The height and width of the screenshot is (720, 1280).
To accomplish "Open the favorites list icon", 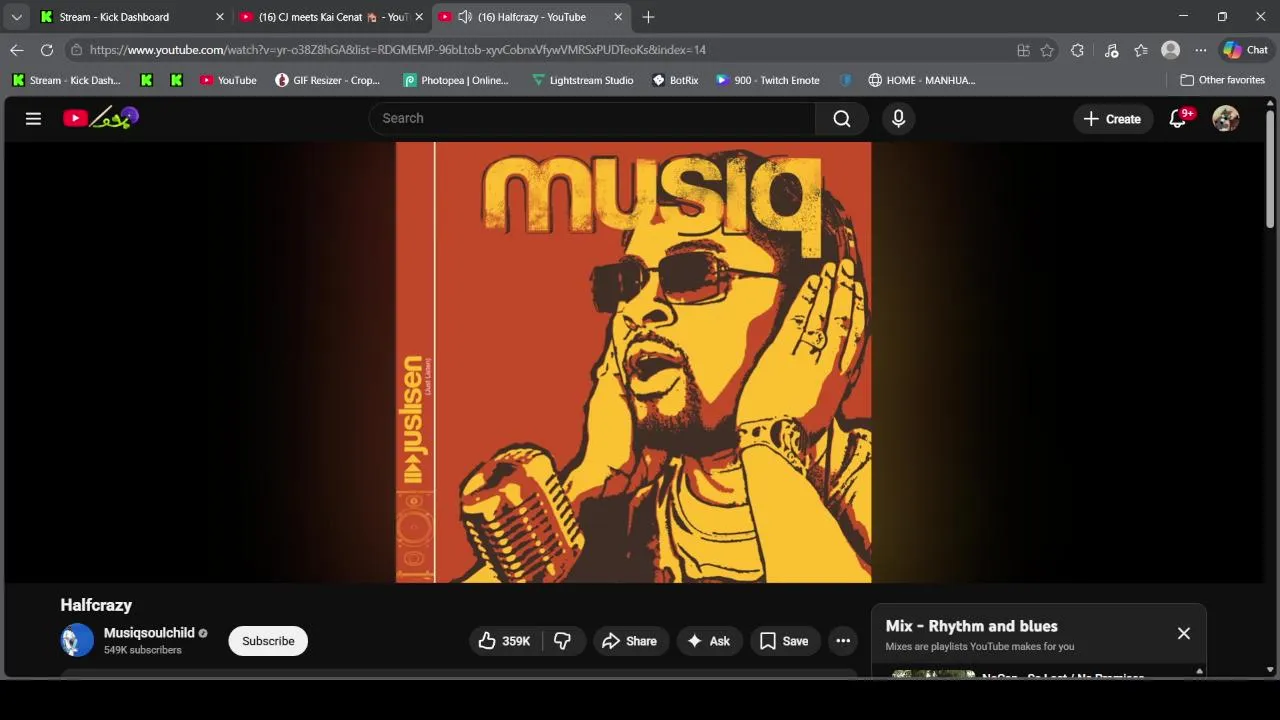I will [1141, 50].
